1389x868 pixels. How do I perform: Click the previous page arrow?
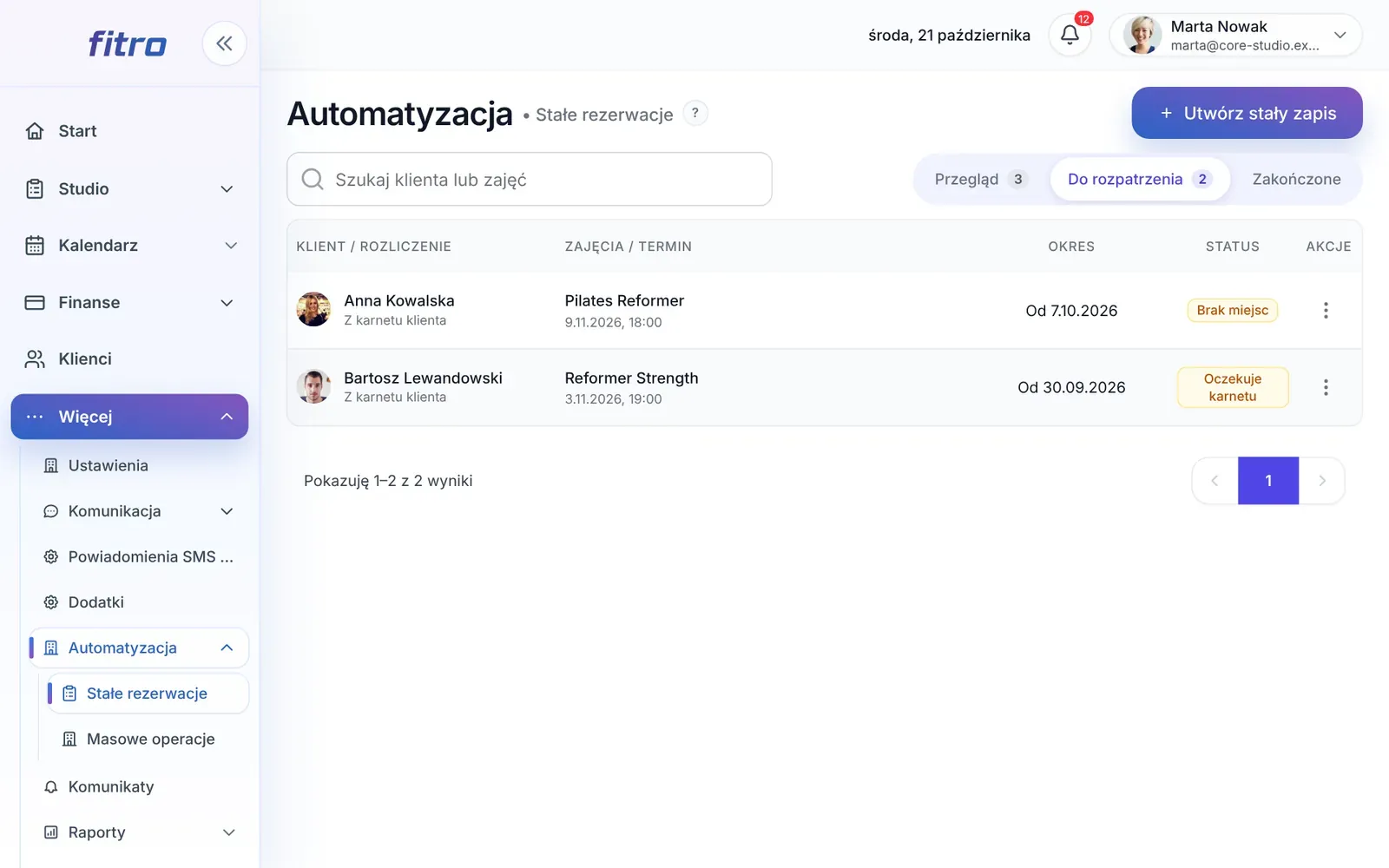pos(1215,481)
